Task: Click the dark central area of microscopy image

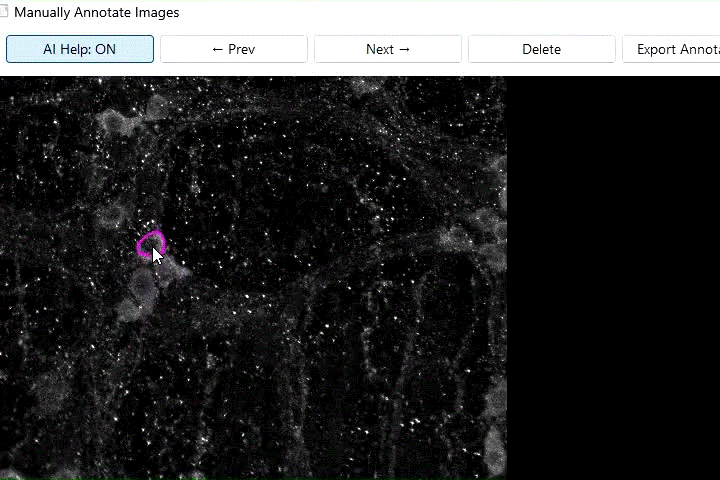Action: point(300,250)
